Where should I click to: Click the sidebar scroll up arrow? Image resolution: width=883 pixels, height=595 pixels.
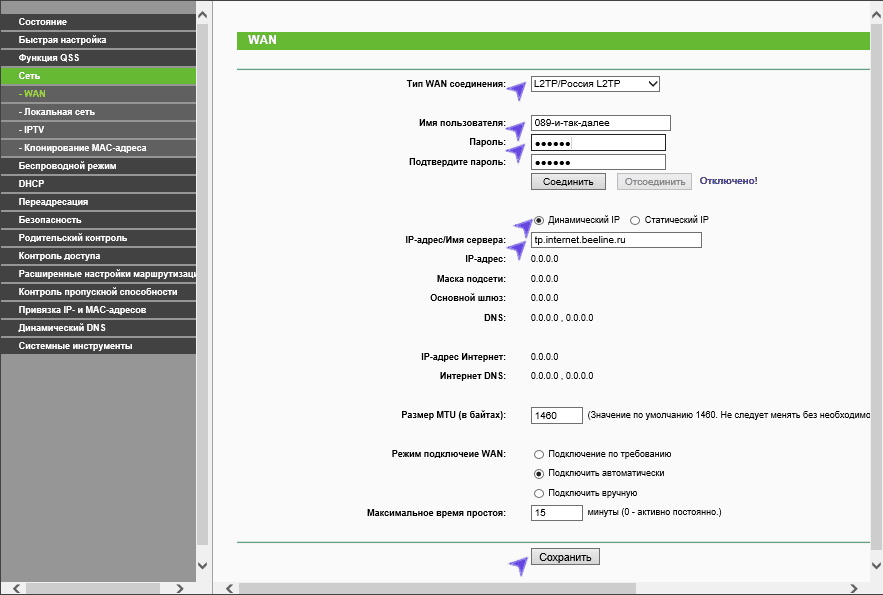(203, 14)
